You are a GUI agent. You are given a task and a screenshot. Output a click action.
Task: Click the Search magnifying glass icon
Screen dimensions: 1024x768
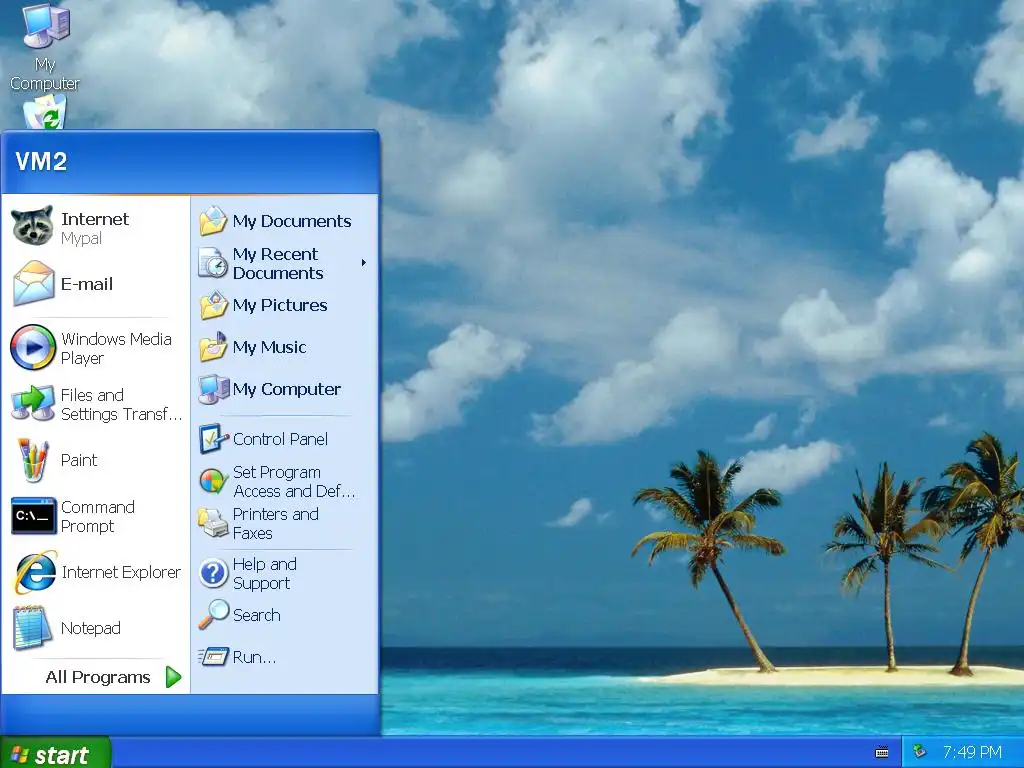pyautogui.click(x=214, y=614)
